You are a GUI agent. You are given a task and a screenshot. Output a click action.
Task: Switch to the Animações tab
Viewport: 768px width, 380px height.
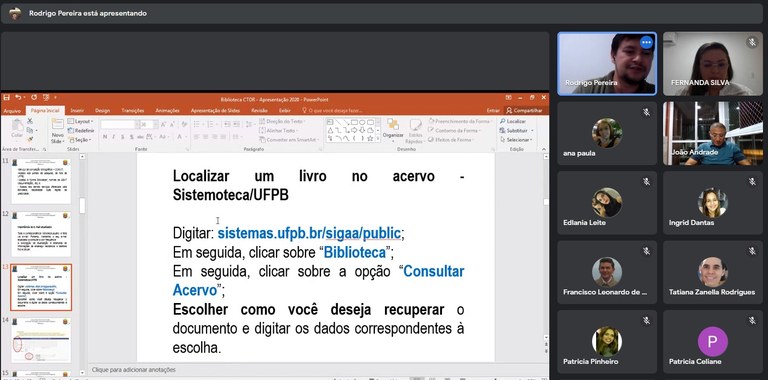coord(168,111)
